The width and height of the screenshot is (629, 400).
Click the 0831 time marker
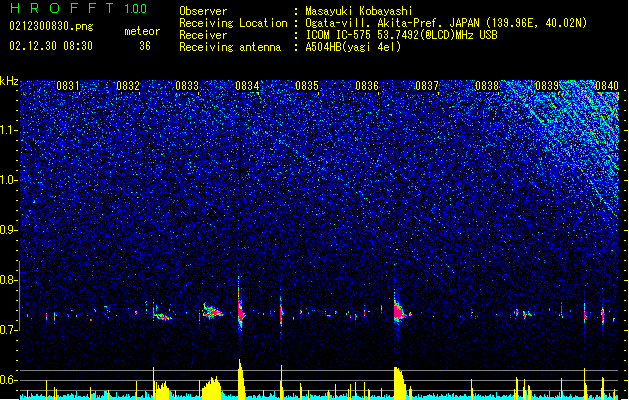click(x=68, y=86)
